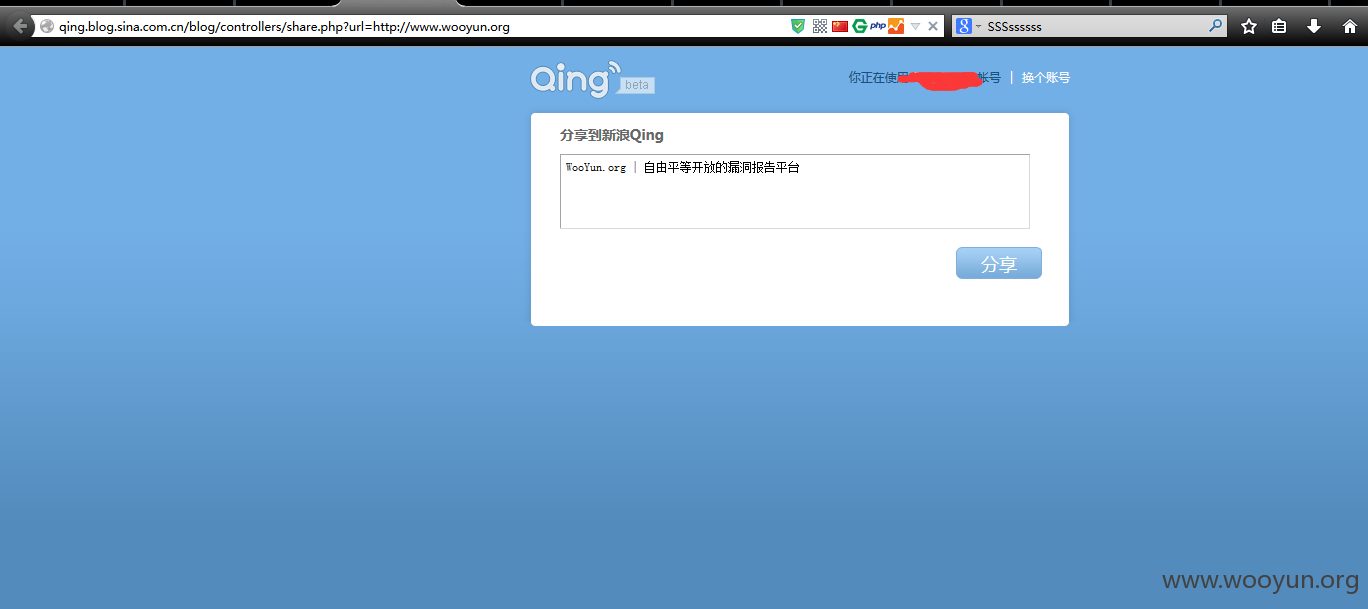Click the share text area with WooYun.org

tap(795, 191)
